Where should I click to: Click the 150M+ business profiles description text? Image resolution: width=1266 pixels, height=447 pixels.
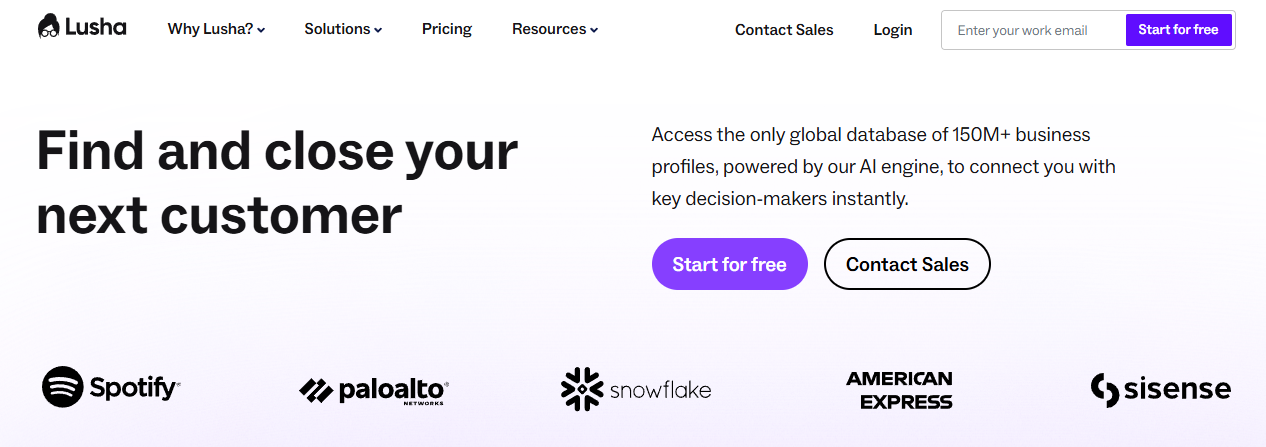coord(883,166)
